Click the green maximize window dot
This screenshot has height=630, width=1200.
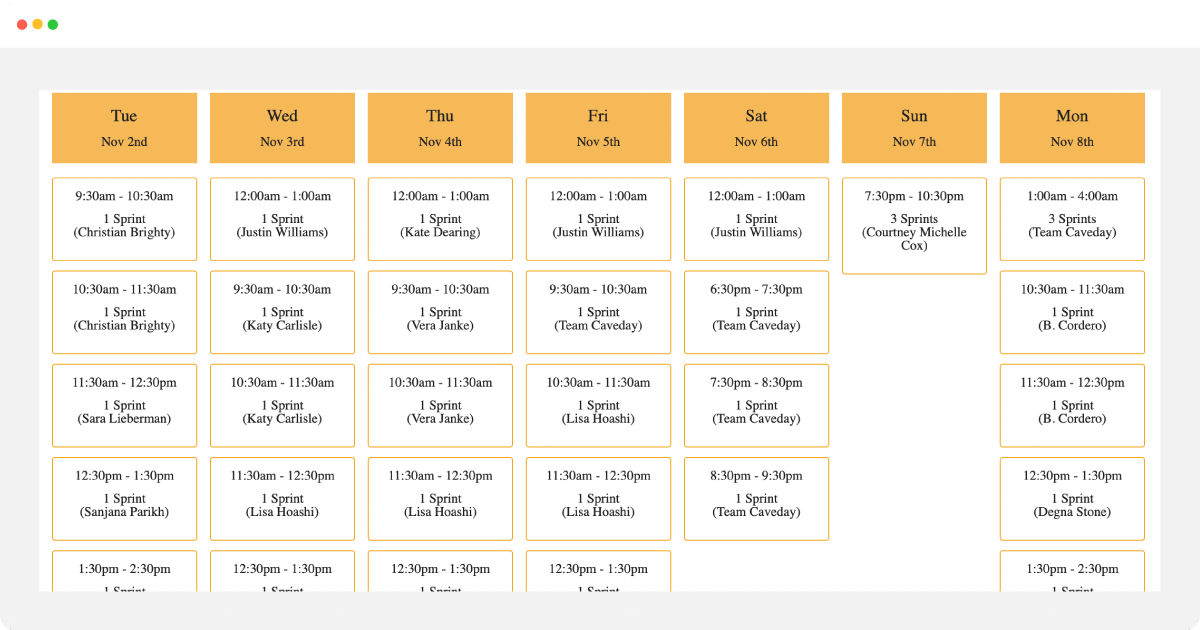pyautogui.click(x=53, y=24)
